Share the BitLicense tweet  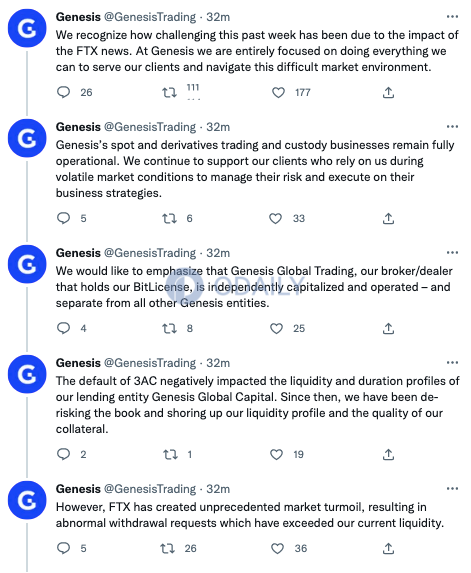click(x=388, y=329)
